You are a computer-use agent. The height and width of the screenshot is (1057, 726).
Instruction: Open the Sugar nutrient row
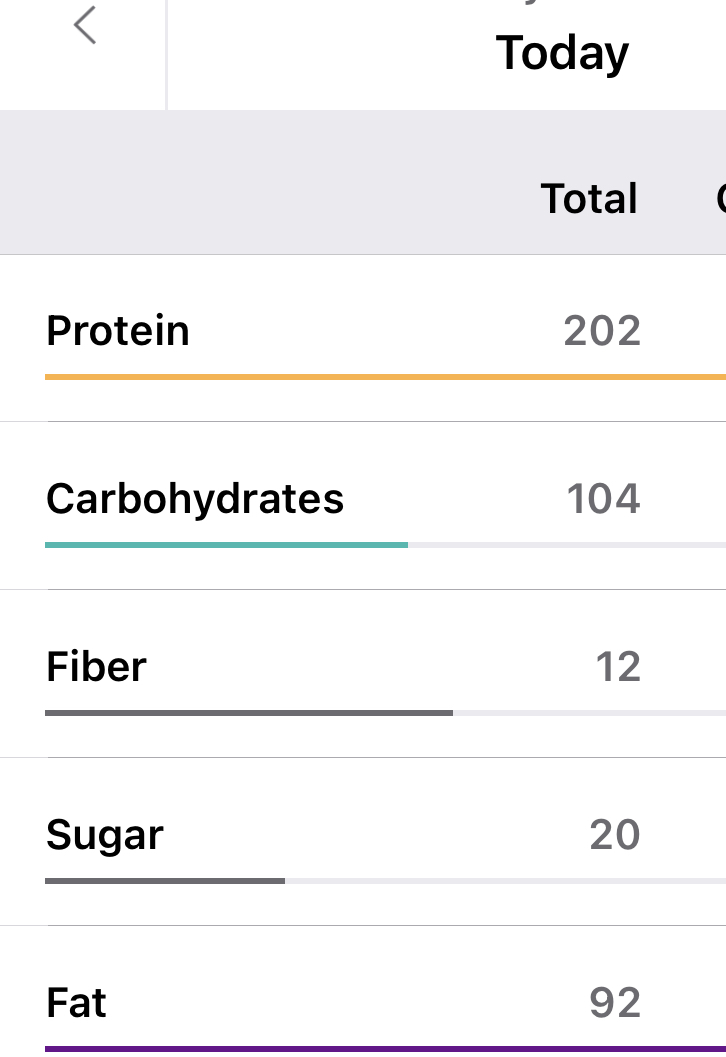point(104,835)
